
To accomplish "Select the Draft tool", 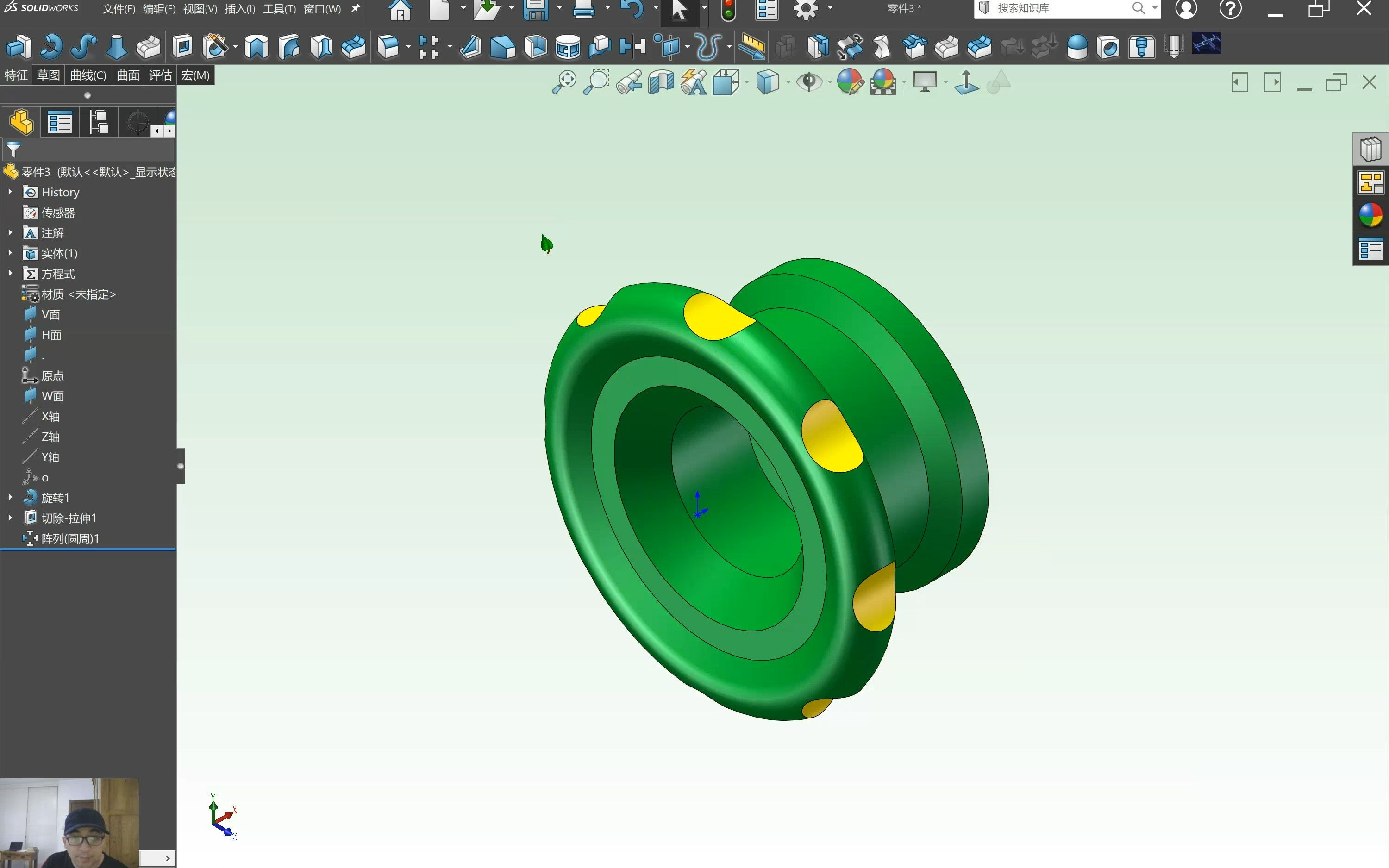I will pyautogui.click(x=503, y=46).
